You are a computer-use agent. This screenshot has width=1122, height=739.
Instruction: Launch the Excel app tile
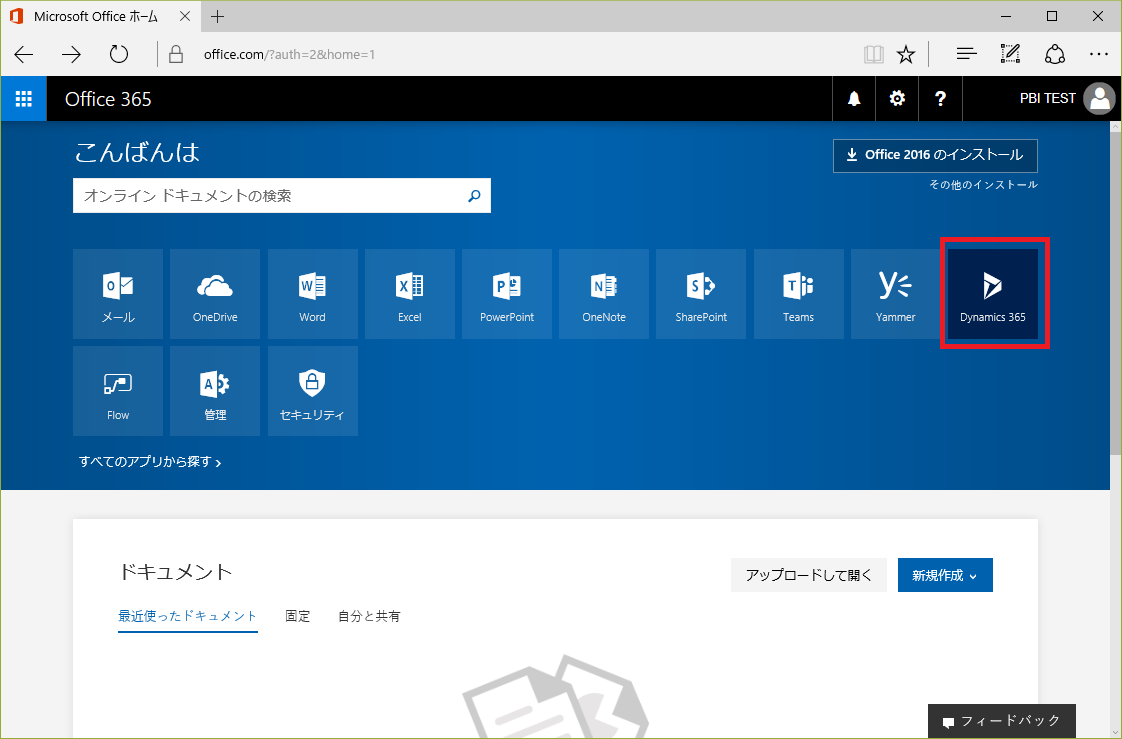coord(410,294)
